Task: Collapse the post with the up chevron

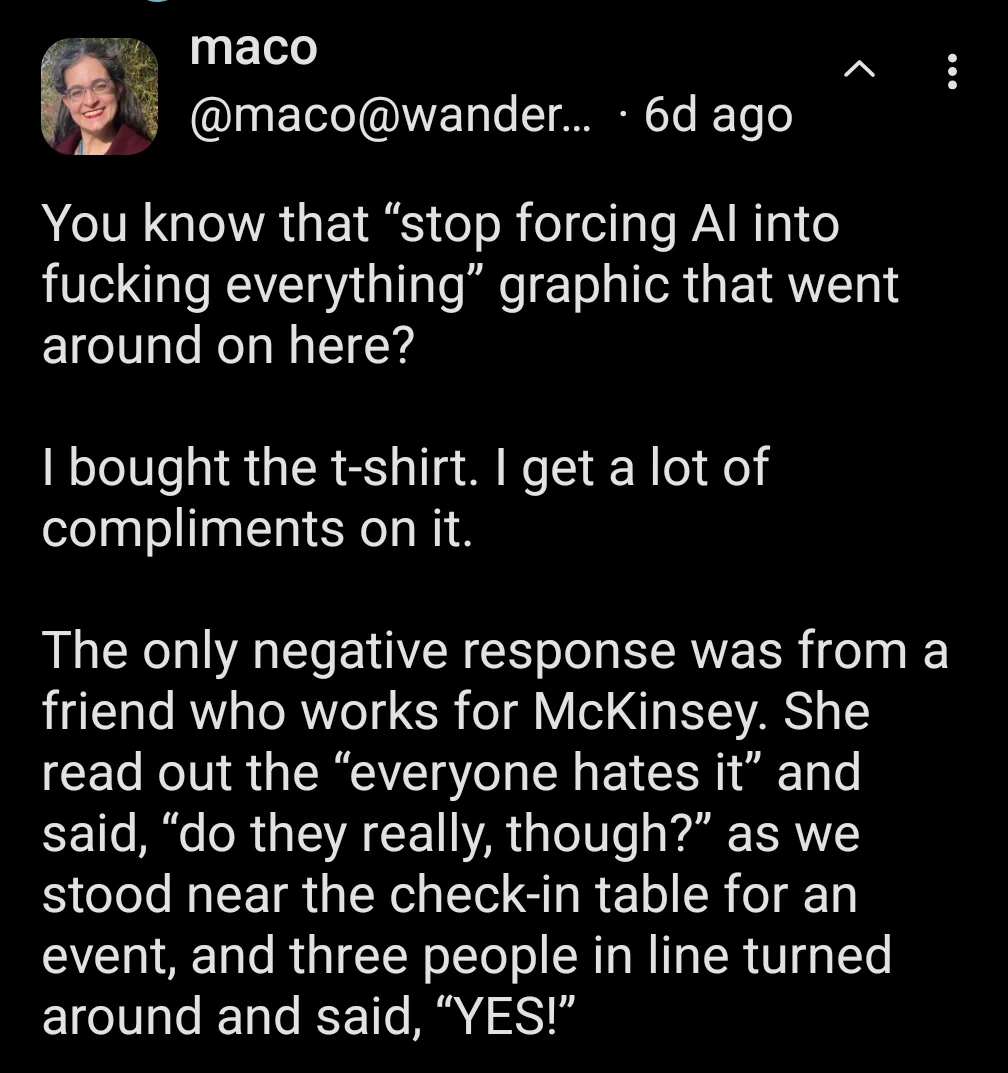Action: [x=857, y=72]
